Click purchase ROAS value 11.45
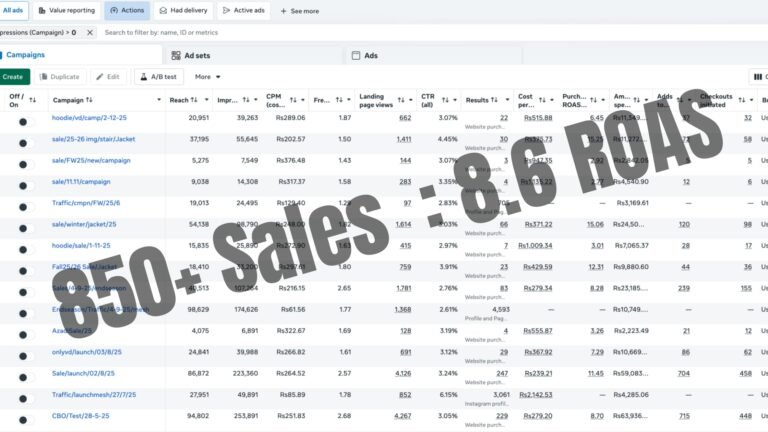The width and height of the screenshot is (768, 432). [x=596, y=373]
